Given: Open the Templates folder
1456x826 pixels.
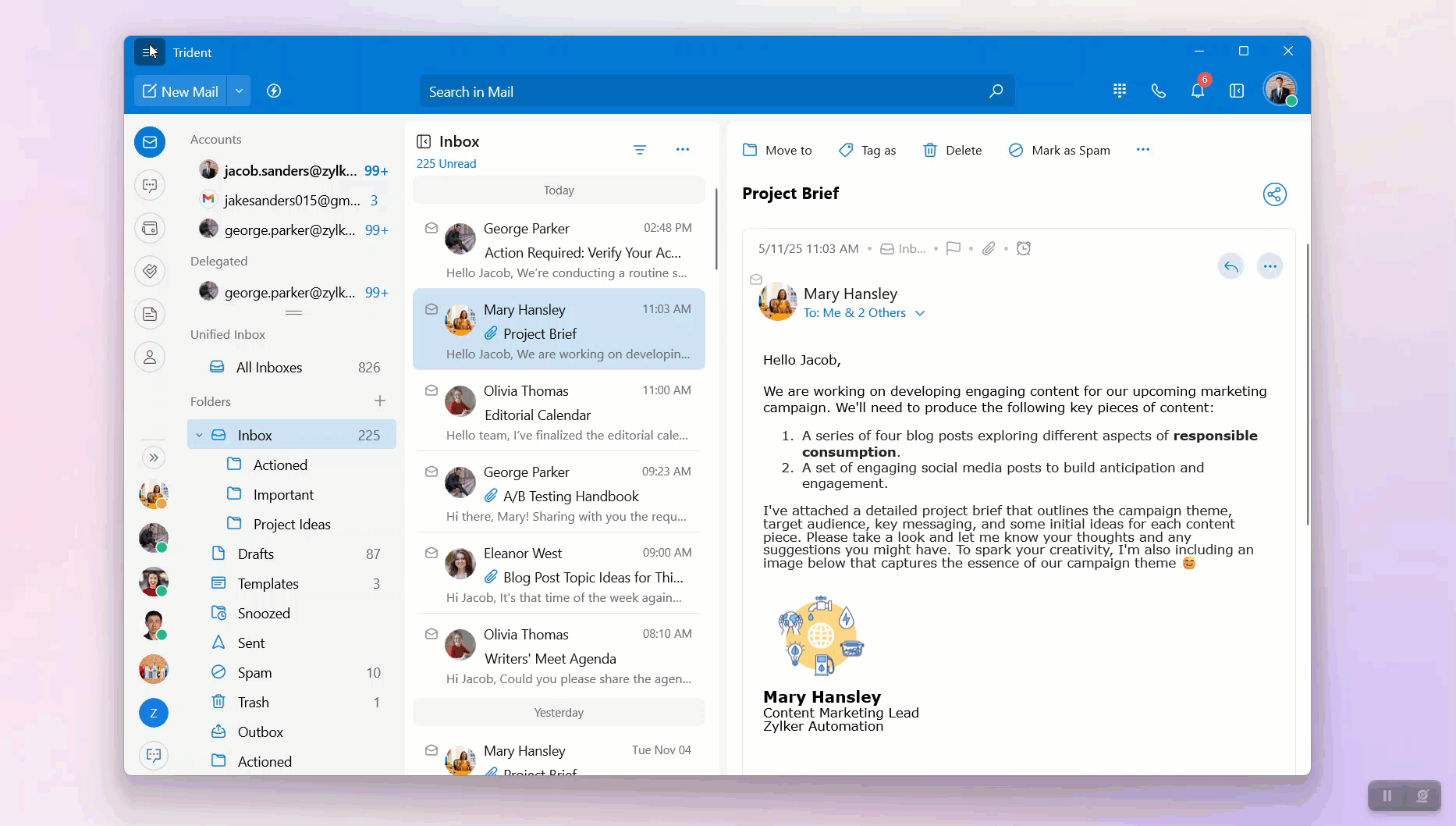Looking at the screenshot, I should tap(292, 583).
